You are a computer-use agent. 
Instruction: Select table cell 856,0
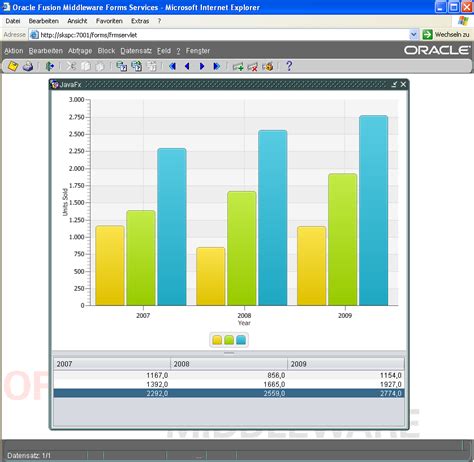(x=229, y=375)
